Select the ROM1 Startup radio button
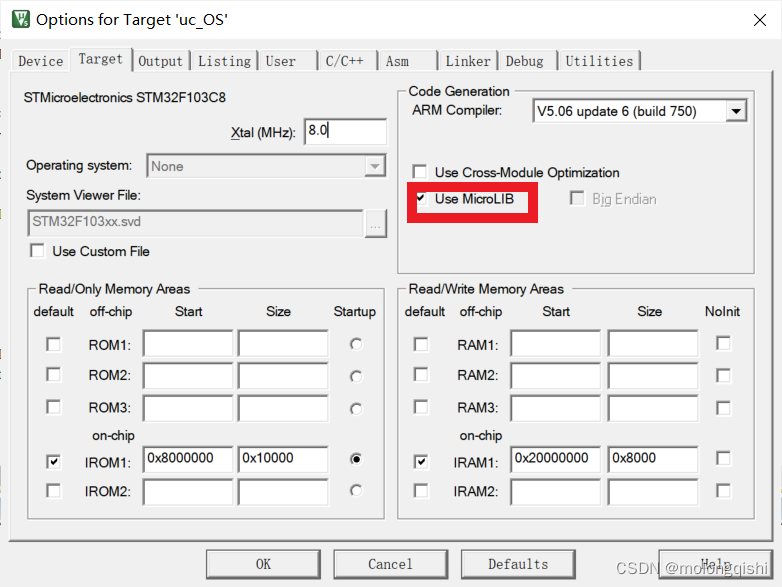782x587 pixels. (356, 344)
